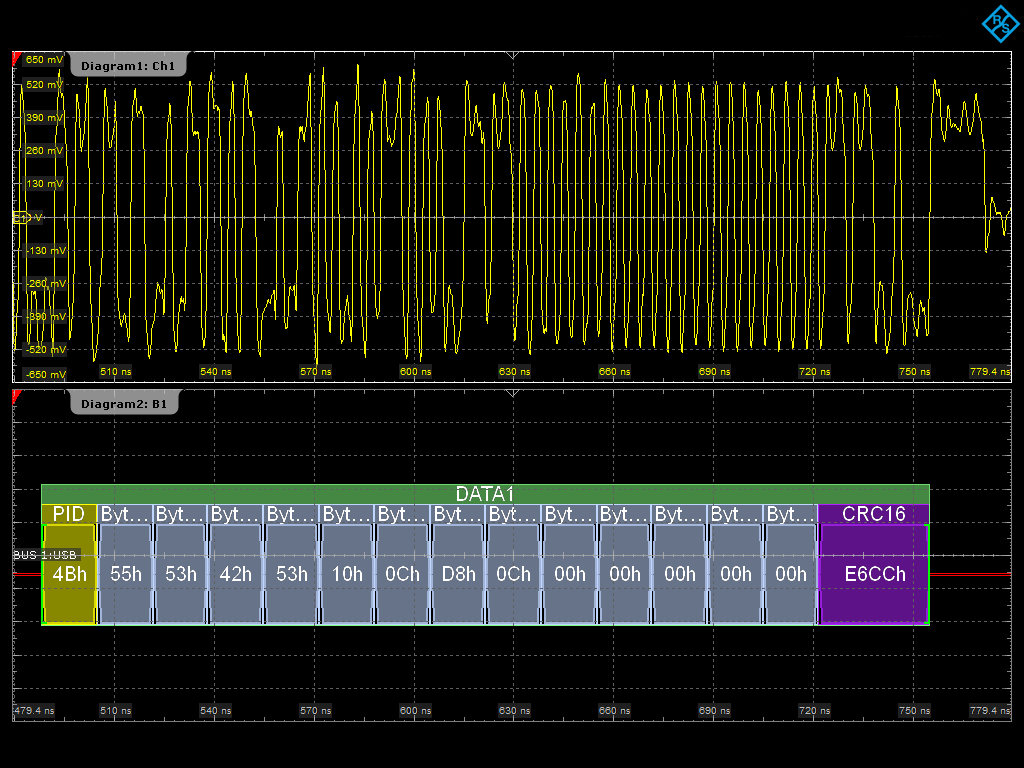
Task: Select the 42h data byte cell
Action: coord(236,574)
